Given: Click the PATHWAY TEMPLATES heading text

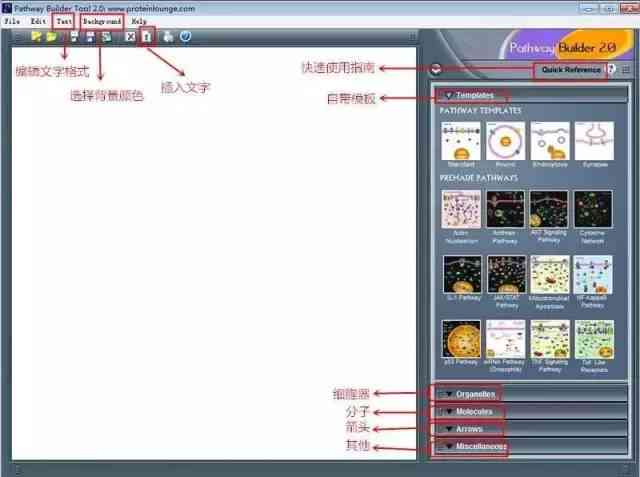Looking at the screenshot, I should pos(480,111).
